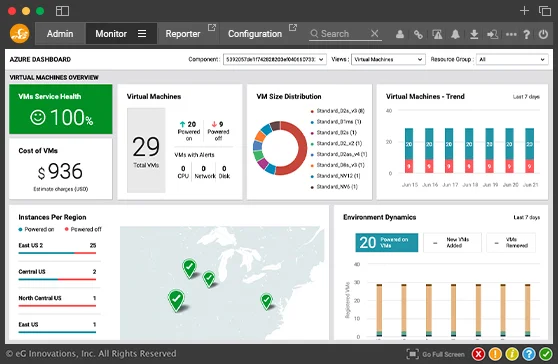Click Go Full Screen button
Screen dimensions: 558x364
coord(436,354)
